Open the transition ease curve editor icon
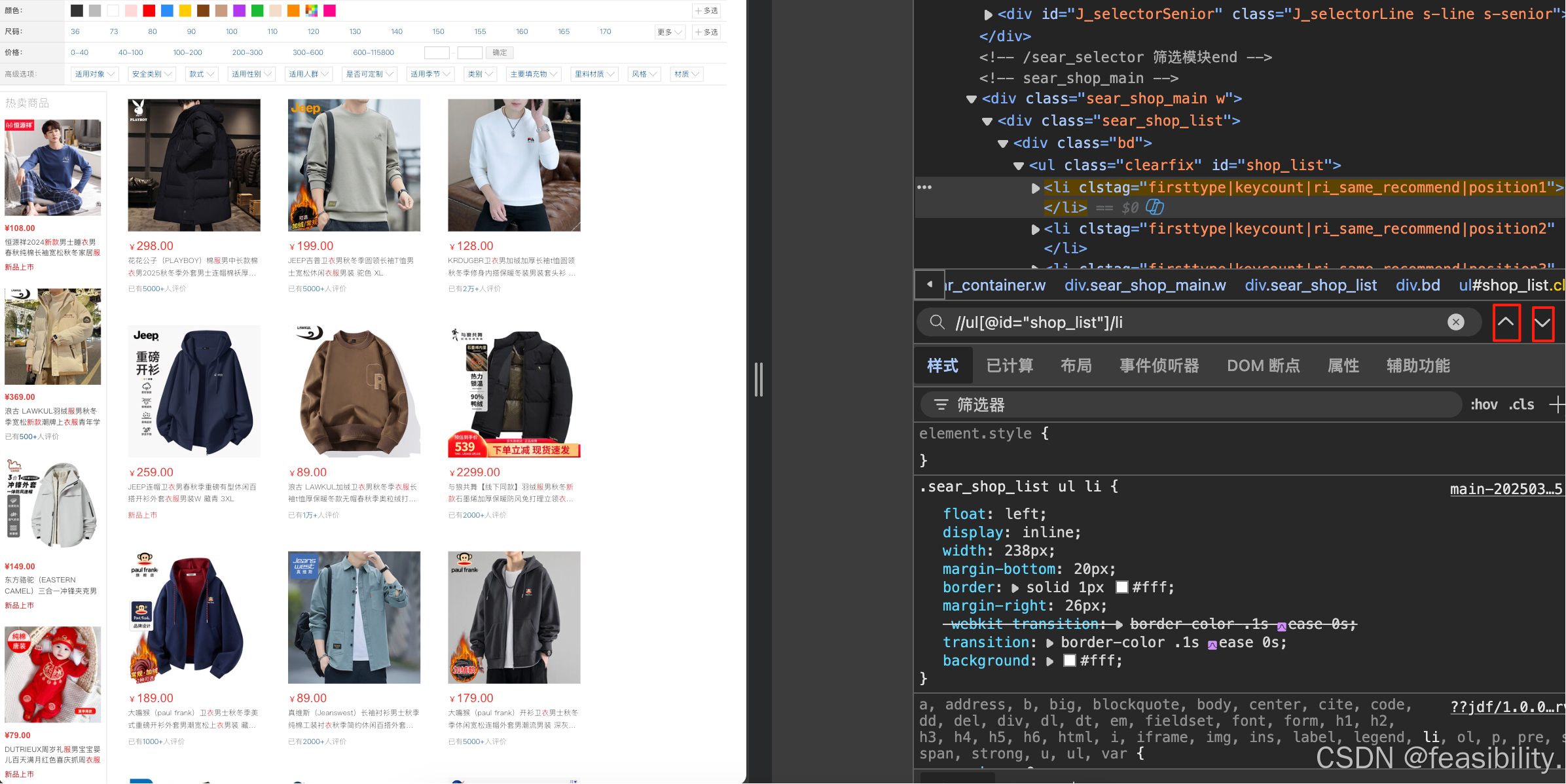 (1212, 645)
